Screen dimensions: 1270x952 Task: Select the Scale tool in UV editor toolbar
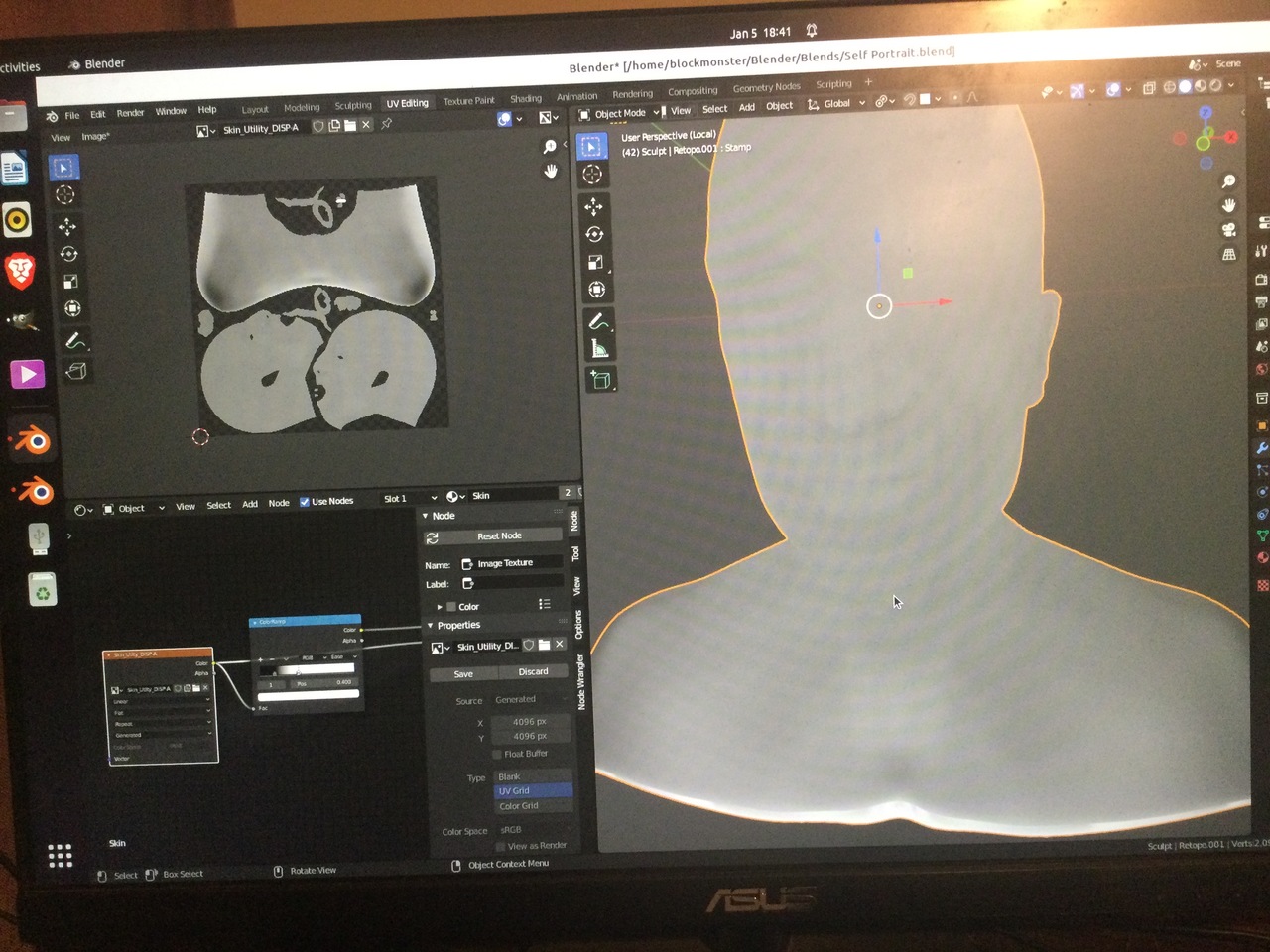pos(70,283)
